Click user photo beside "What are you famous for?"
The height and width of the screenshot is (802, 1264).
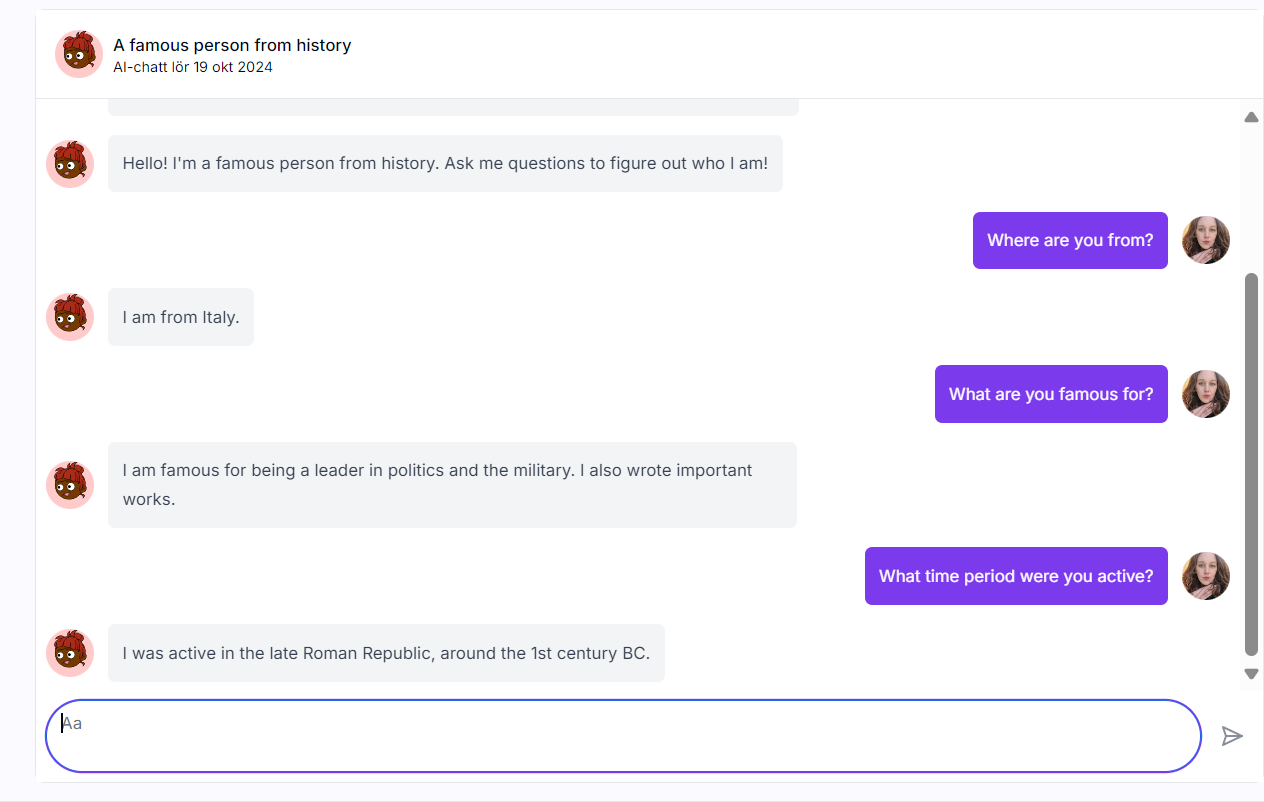pos(1205,394)
